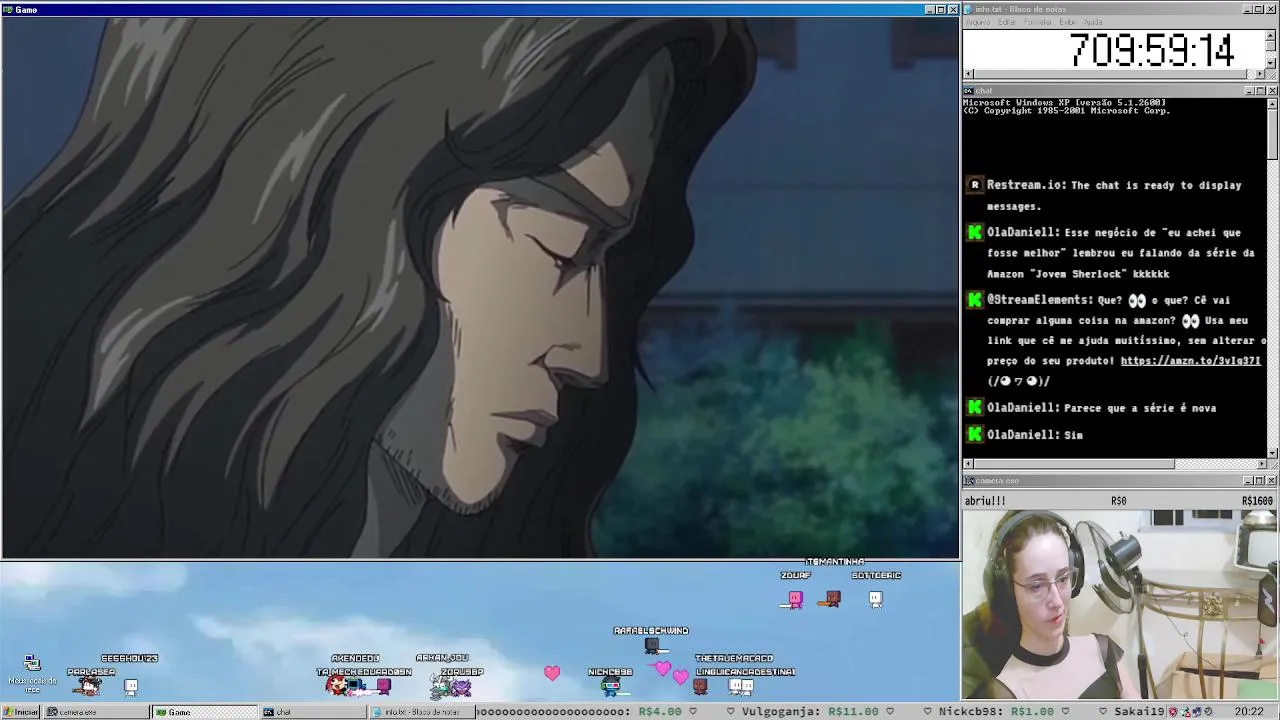The width and height of the screenshot is (1280, 720).
Task: Open the Ajuda menu in Bloco de notas
Action: (1093, 22)
